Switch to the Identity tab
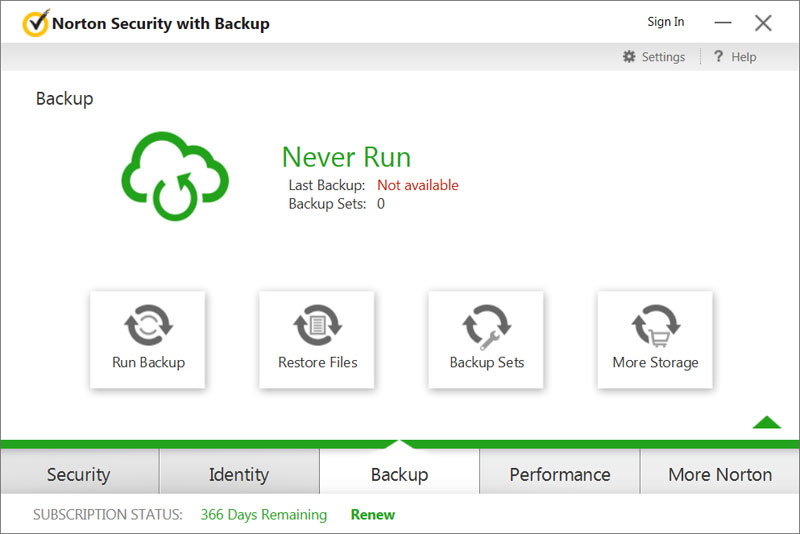Screen dimensions: 800x534 tap(239, 472)
